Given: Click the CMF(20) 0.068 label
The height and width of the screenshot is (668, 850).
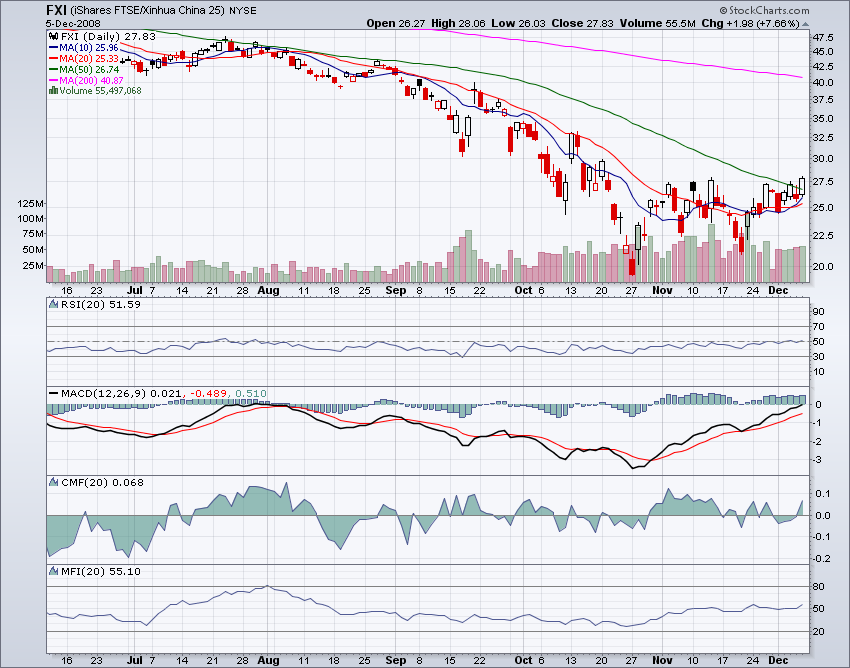Looking at the screenshot, I should point(102,482).
